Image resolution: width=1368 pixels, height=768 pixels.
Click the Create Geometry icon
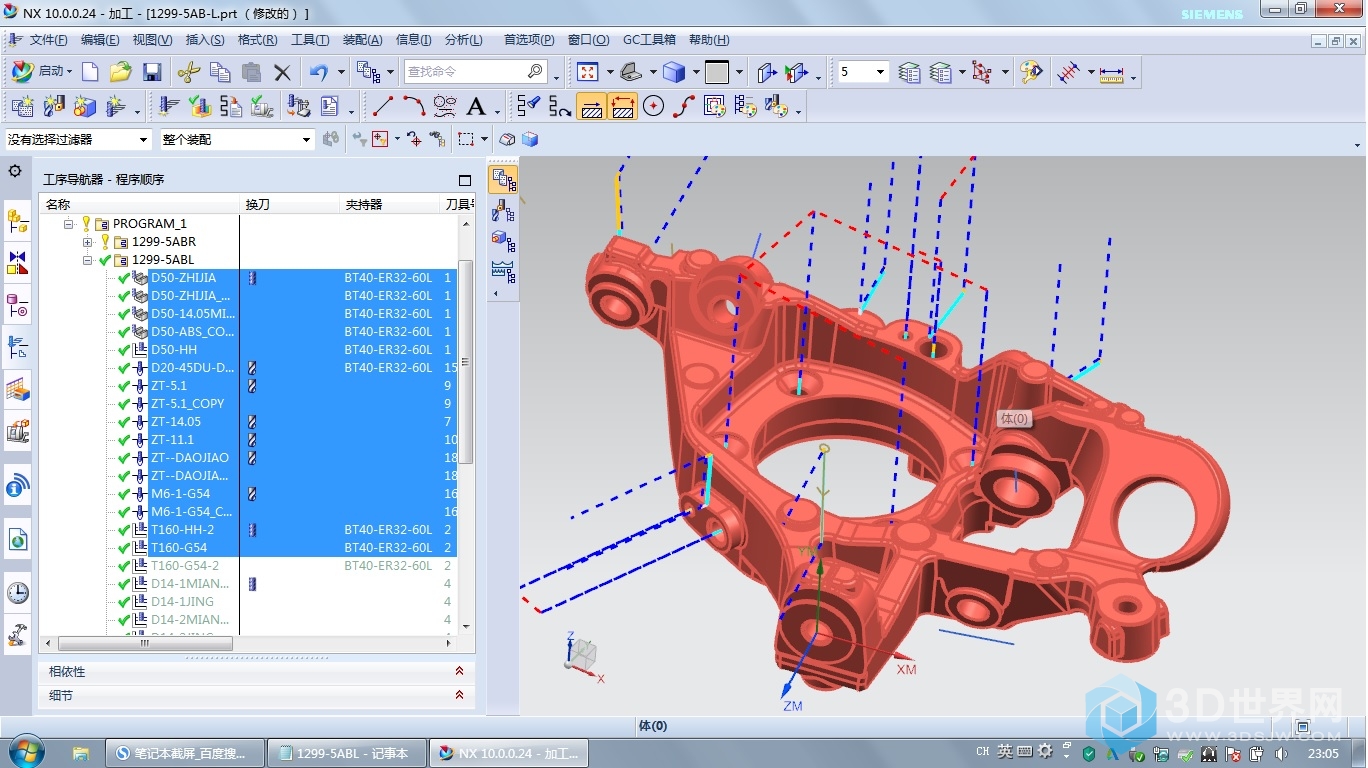pyautogui.click(x=85, y=106)
